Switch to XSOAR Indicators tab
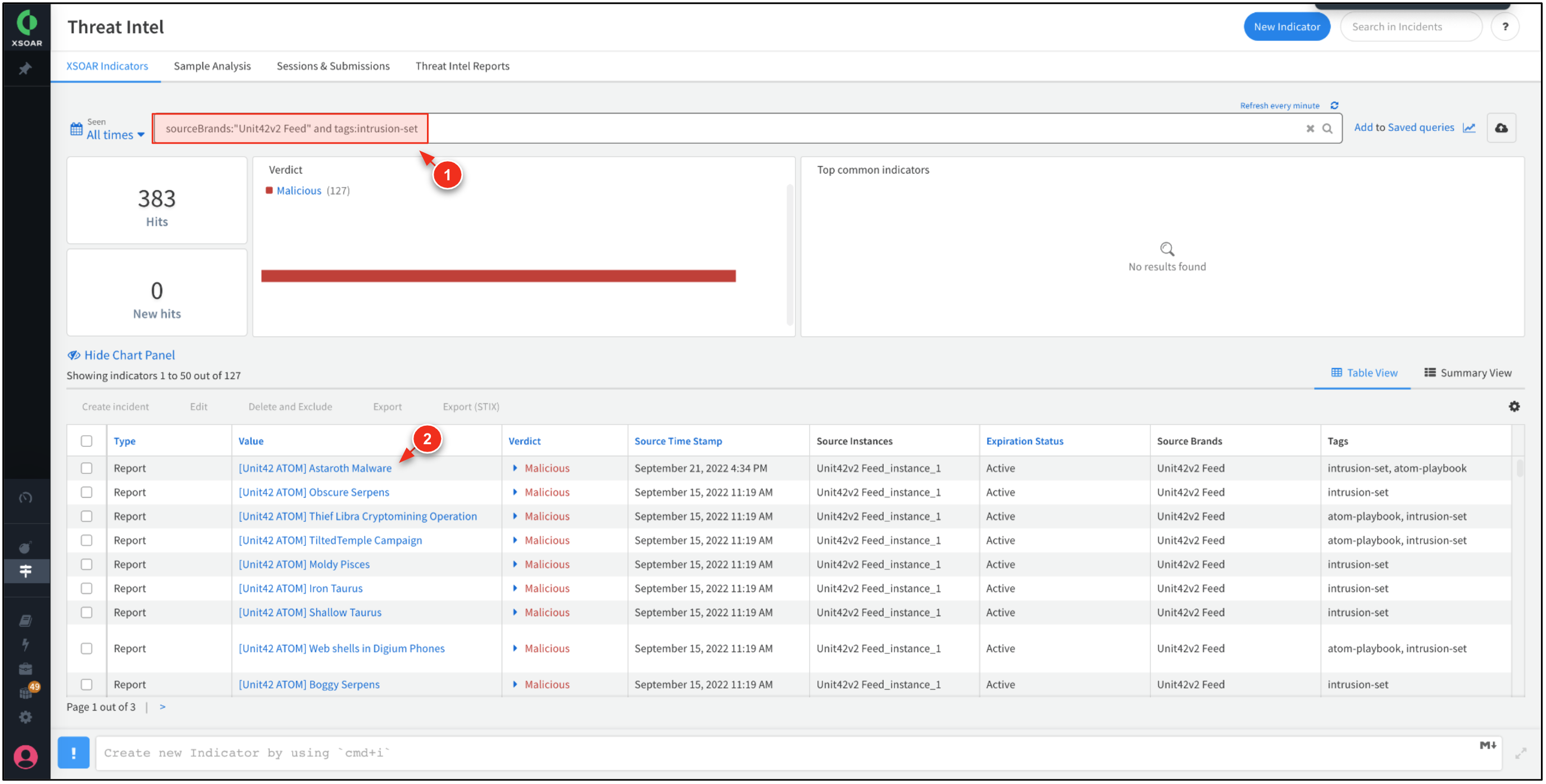 click(107, 66)
